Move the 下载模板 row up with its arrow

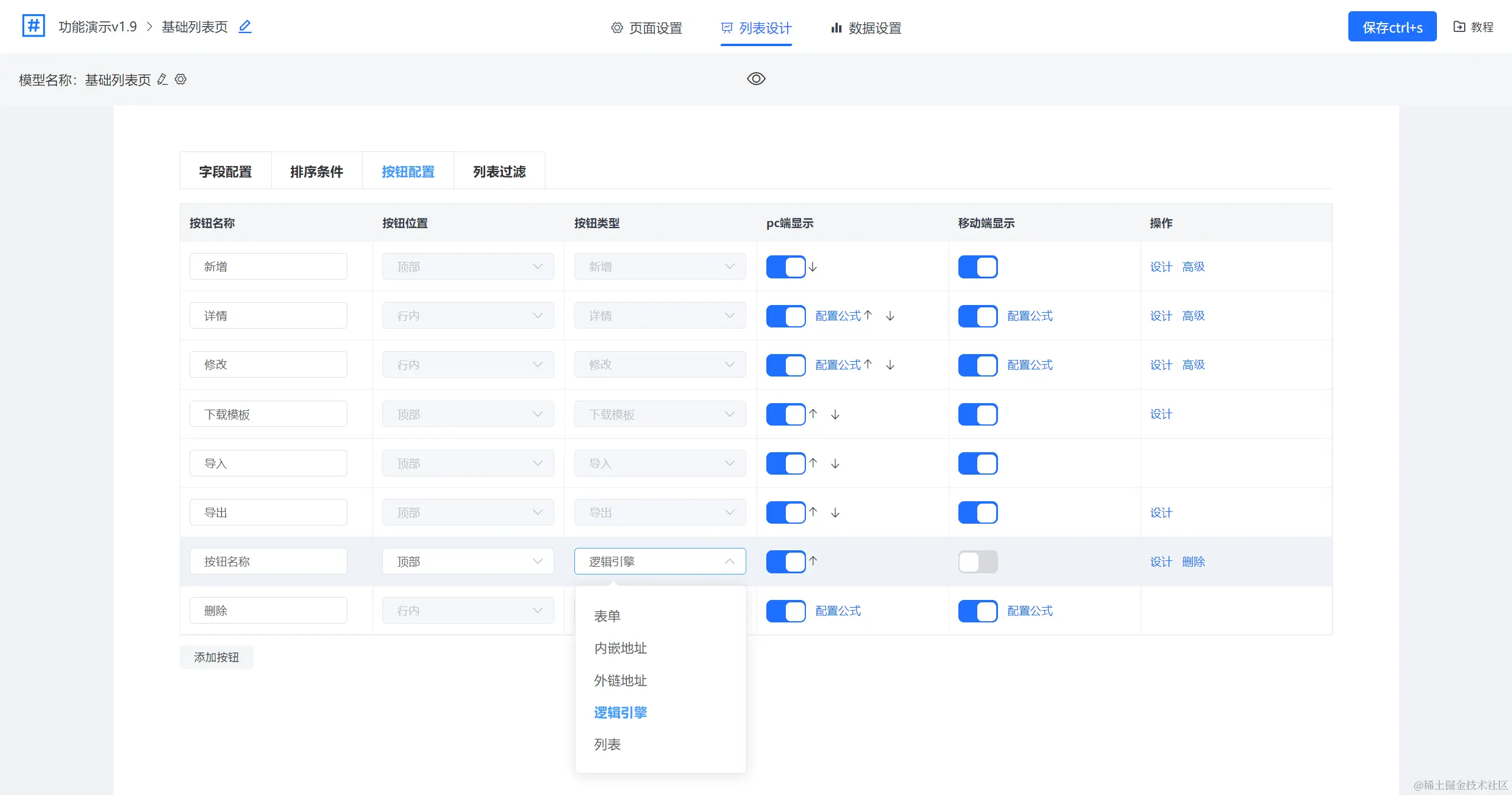(x=813, y=414)
